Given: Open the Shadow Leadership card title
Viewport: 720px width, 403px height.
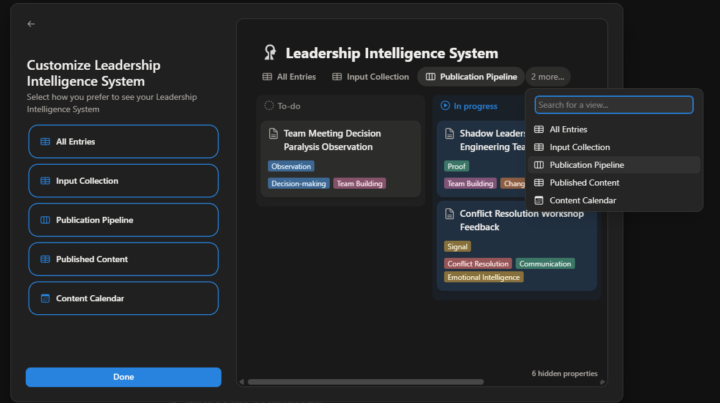Looking at the screenshot, I should (492, 140).
